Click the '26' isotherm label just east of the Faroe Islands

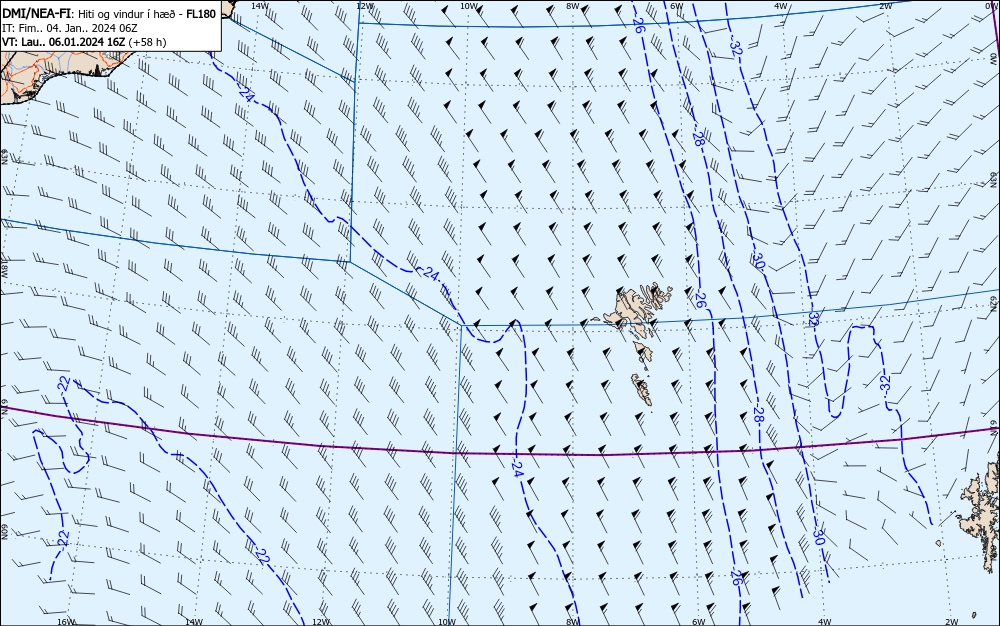point(700,300)
